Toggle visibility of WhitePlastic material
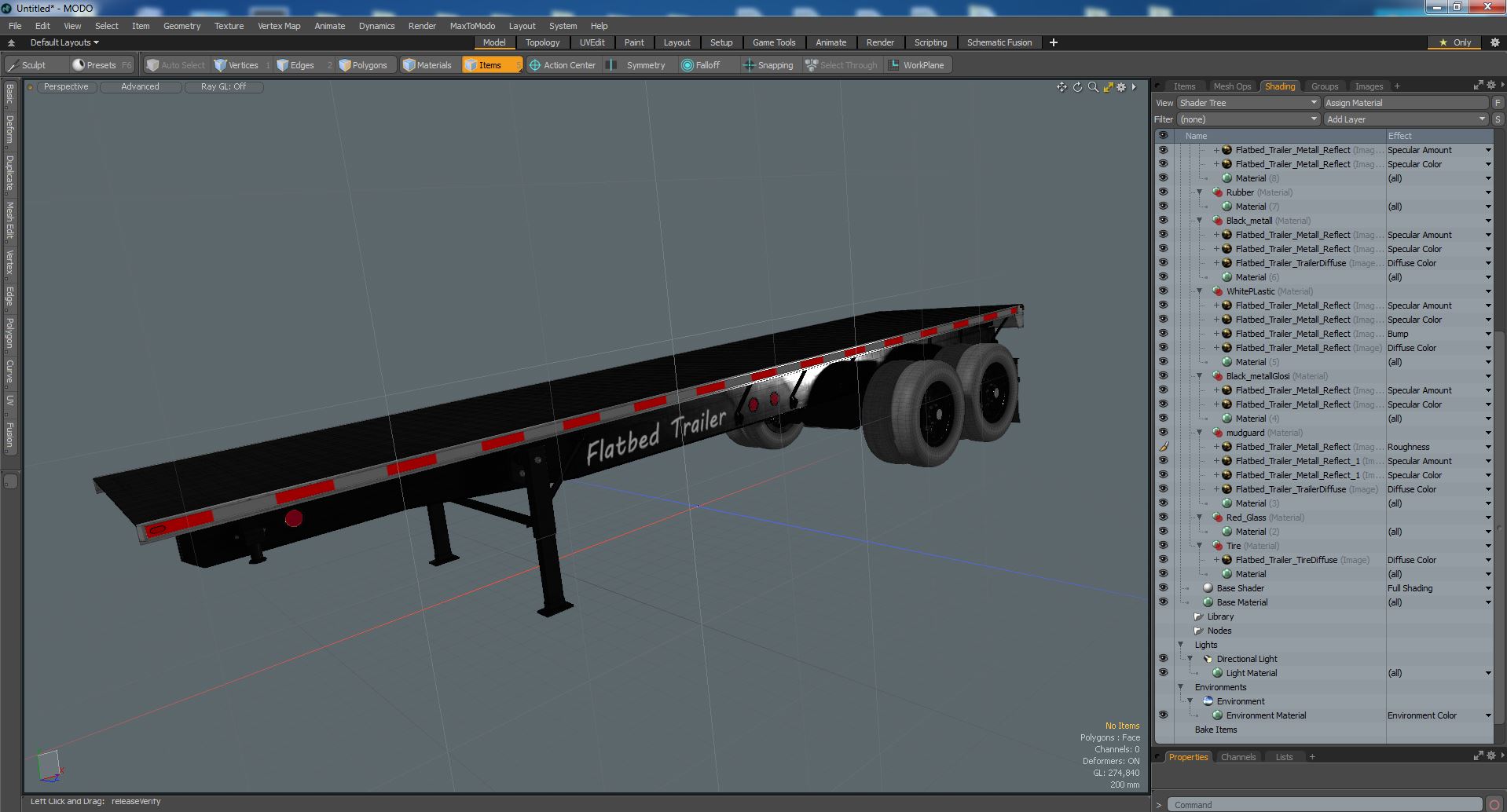This screenshot has width=1507, height=812. (x=1163, y=291)
